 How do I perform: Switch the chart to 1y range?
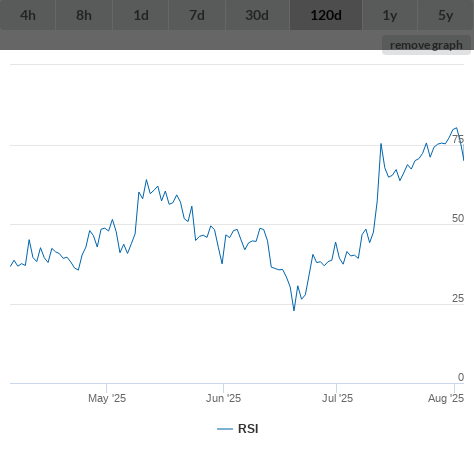[x=390, y=15]
